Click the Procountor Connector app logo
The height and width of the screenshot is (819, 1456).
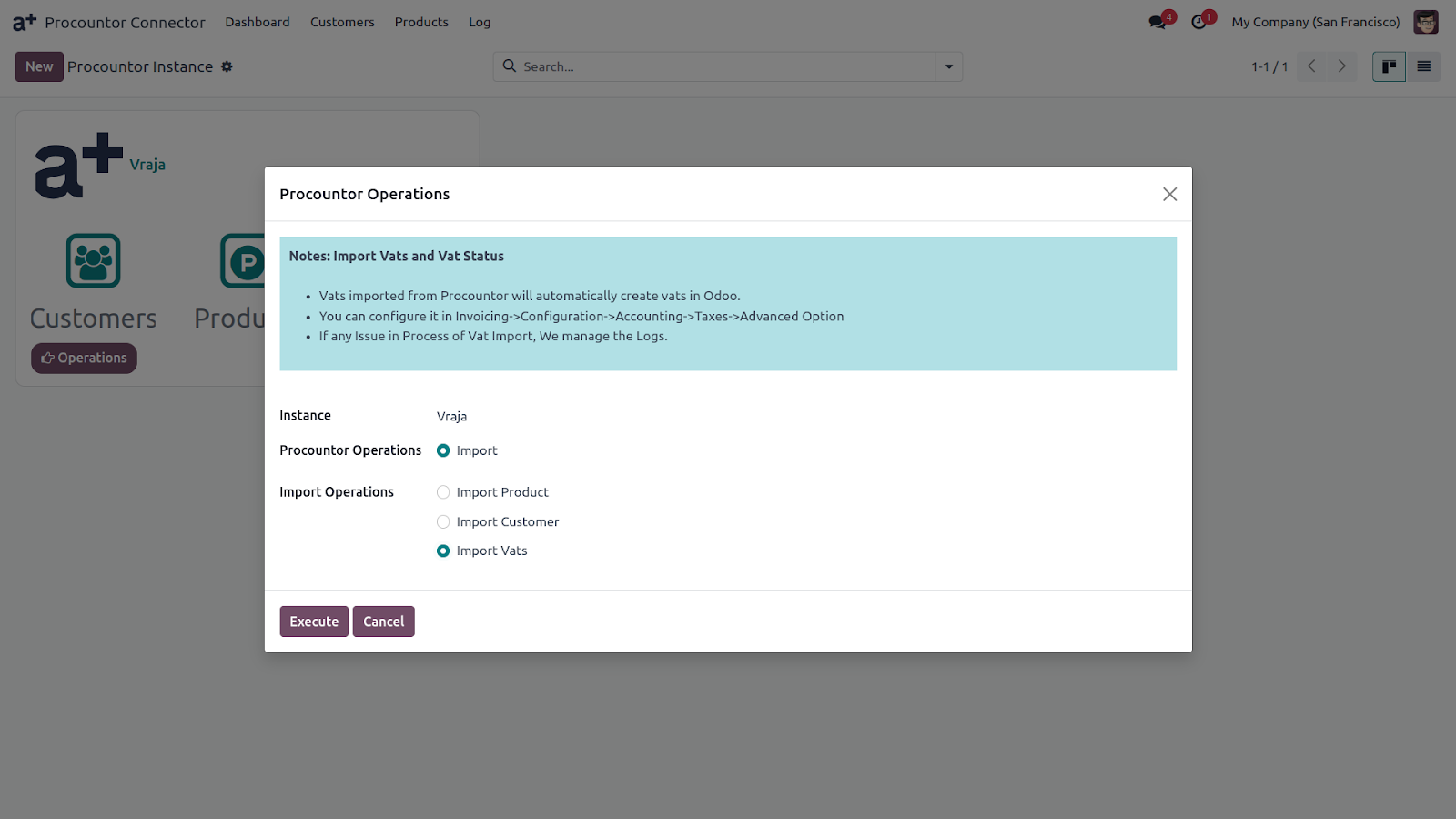tap(25, 22)
